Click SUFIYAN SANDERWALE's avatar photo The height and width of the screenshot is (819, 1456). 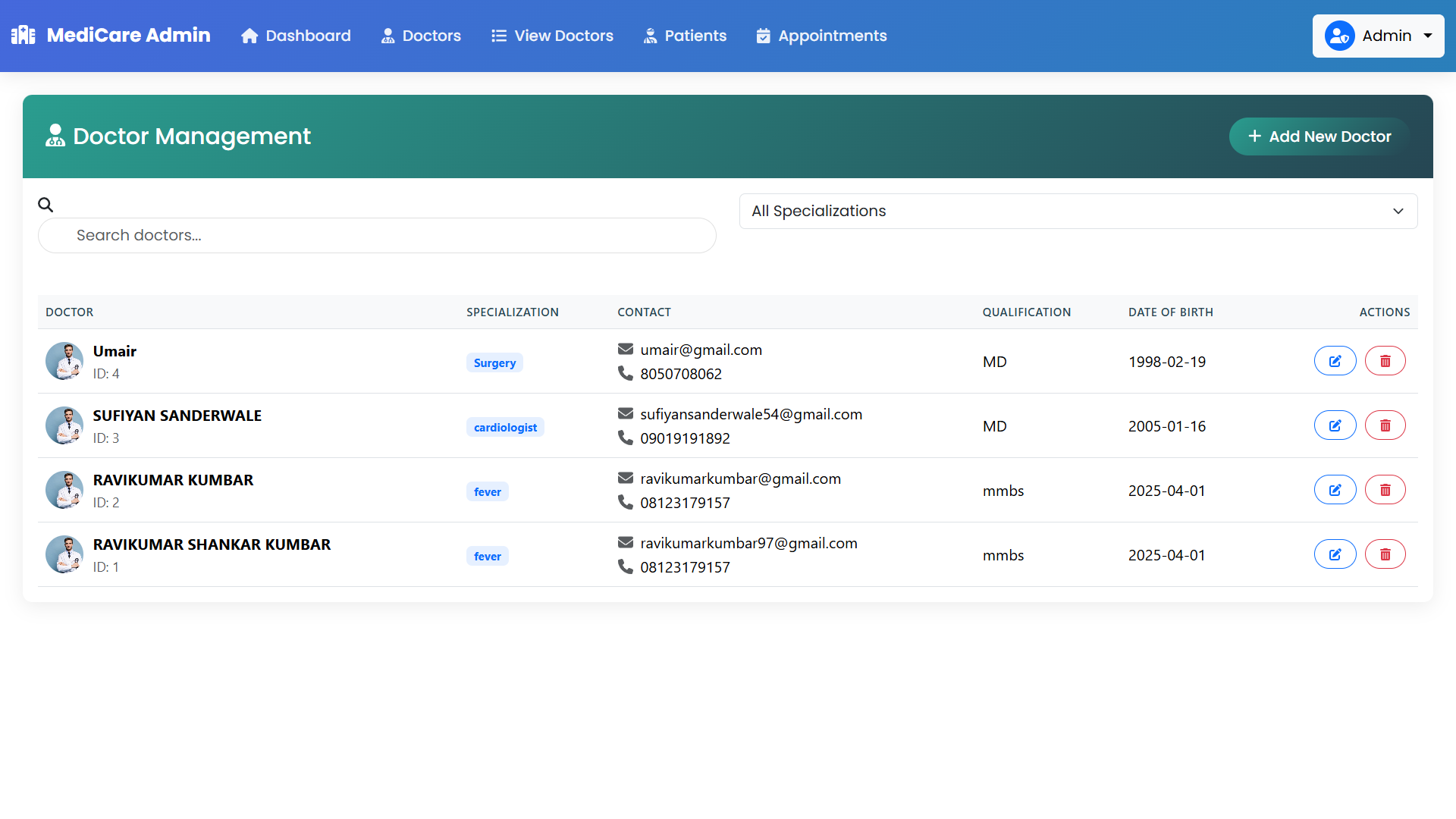coord(64,425)
